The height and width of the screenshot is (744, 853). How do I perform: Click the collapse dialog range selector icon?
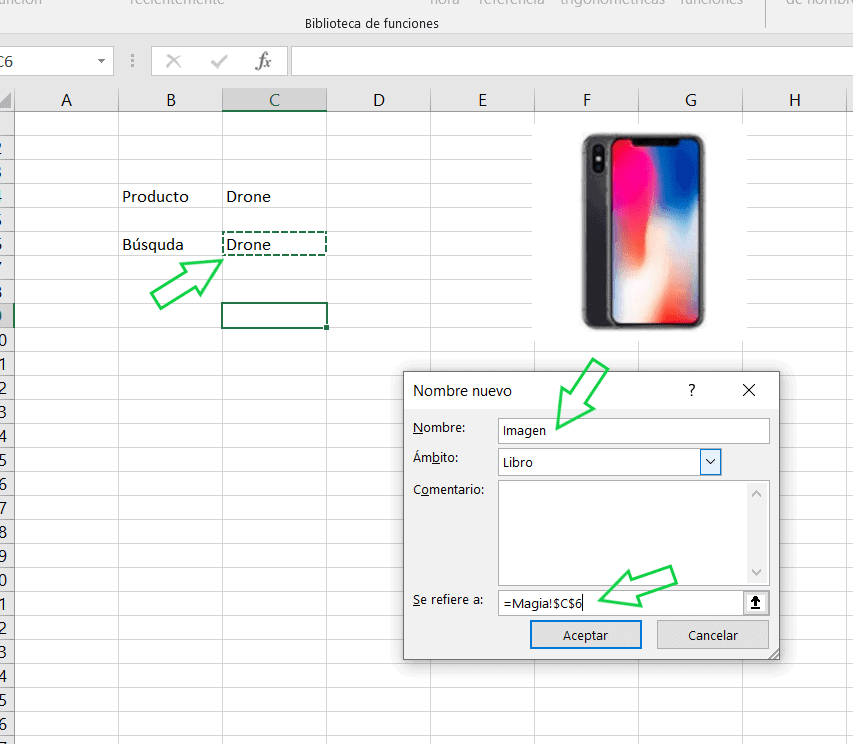pyautogui.click(x=756, y=603)
